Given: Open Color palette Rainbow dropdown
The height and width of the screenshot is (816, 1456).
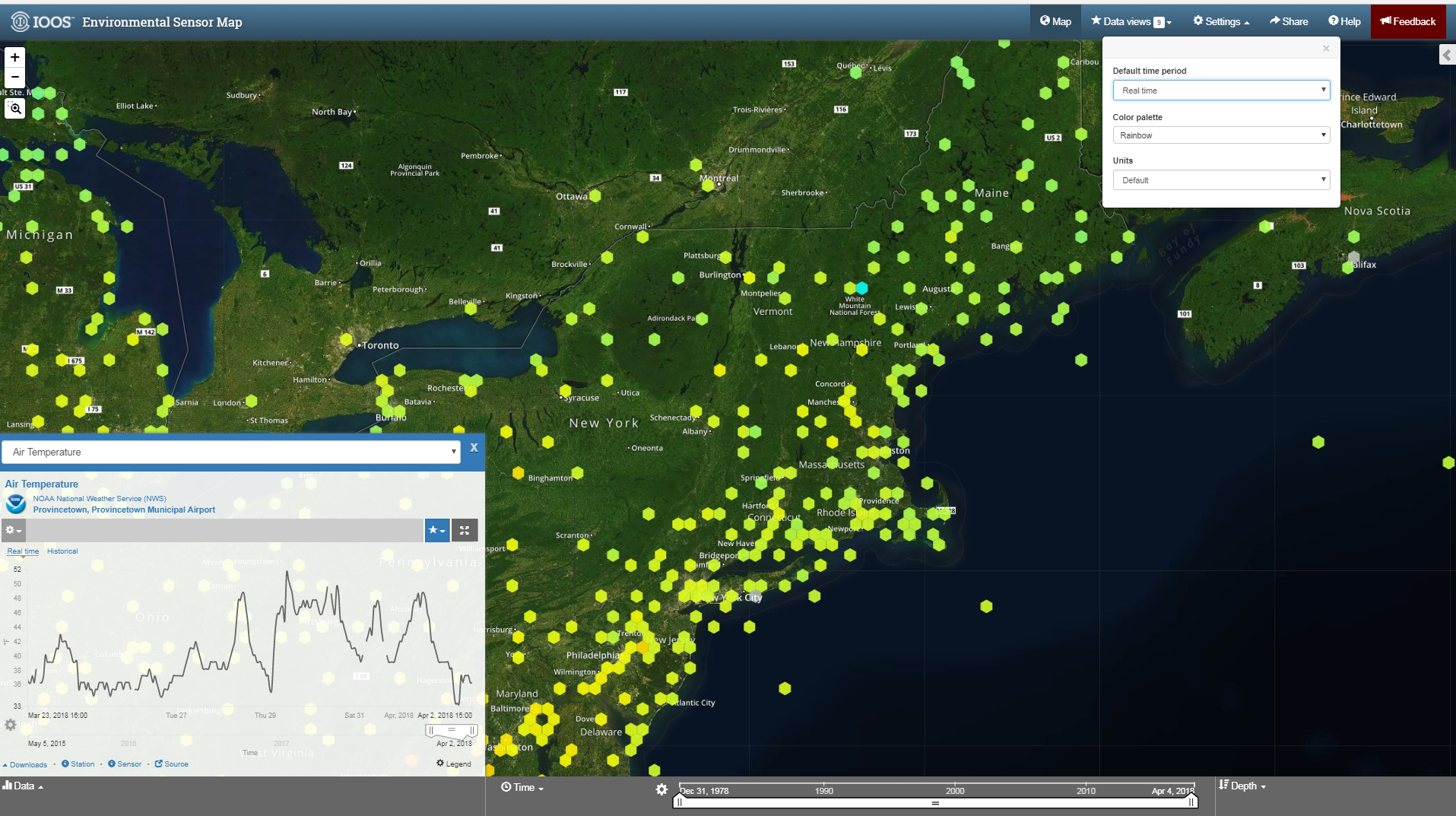Looking at the screenshot, I should (1221, 135).
